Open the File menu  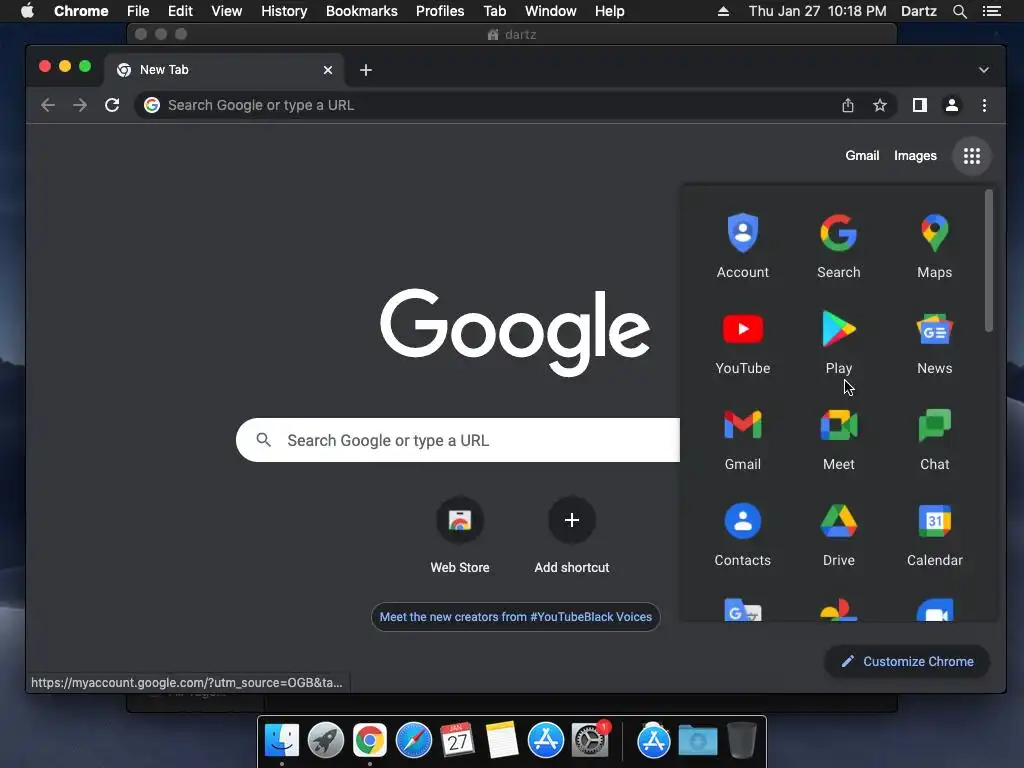(x=138, y=11)
